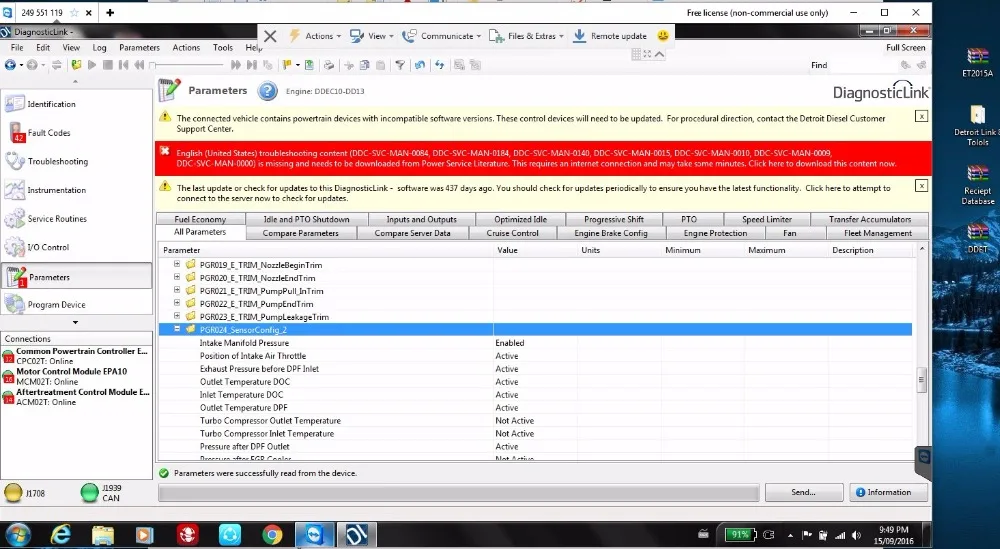Collapse the PGR024_SensorConfig_2 folder
1000x549 pixels.
point(177,329)
